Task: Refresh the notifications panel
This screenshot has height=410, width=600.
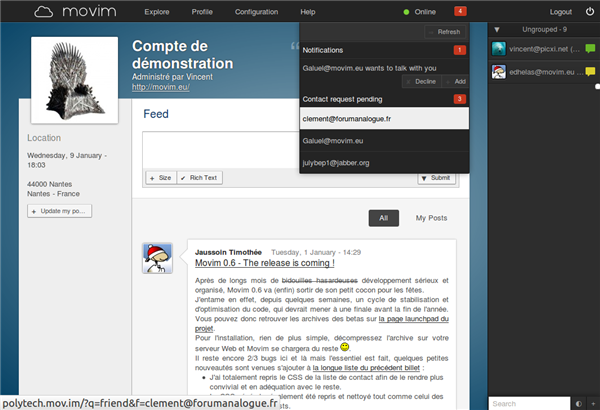Action: point(445,32)
